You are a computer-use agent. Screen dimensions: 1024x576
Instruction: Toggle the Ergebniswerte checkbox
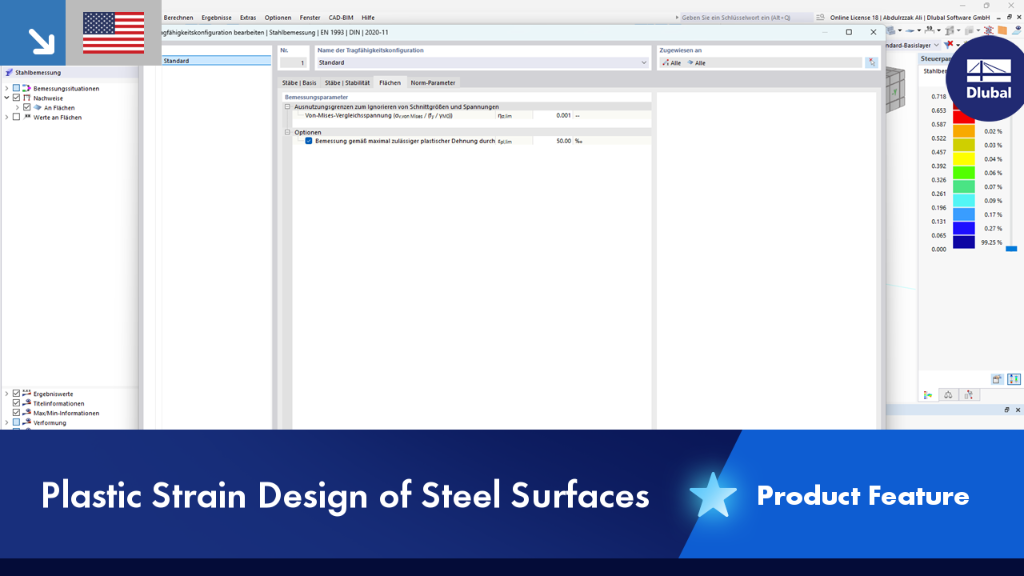16,394
